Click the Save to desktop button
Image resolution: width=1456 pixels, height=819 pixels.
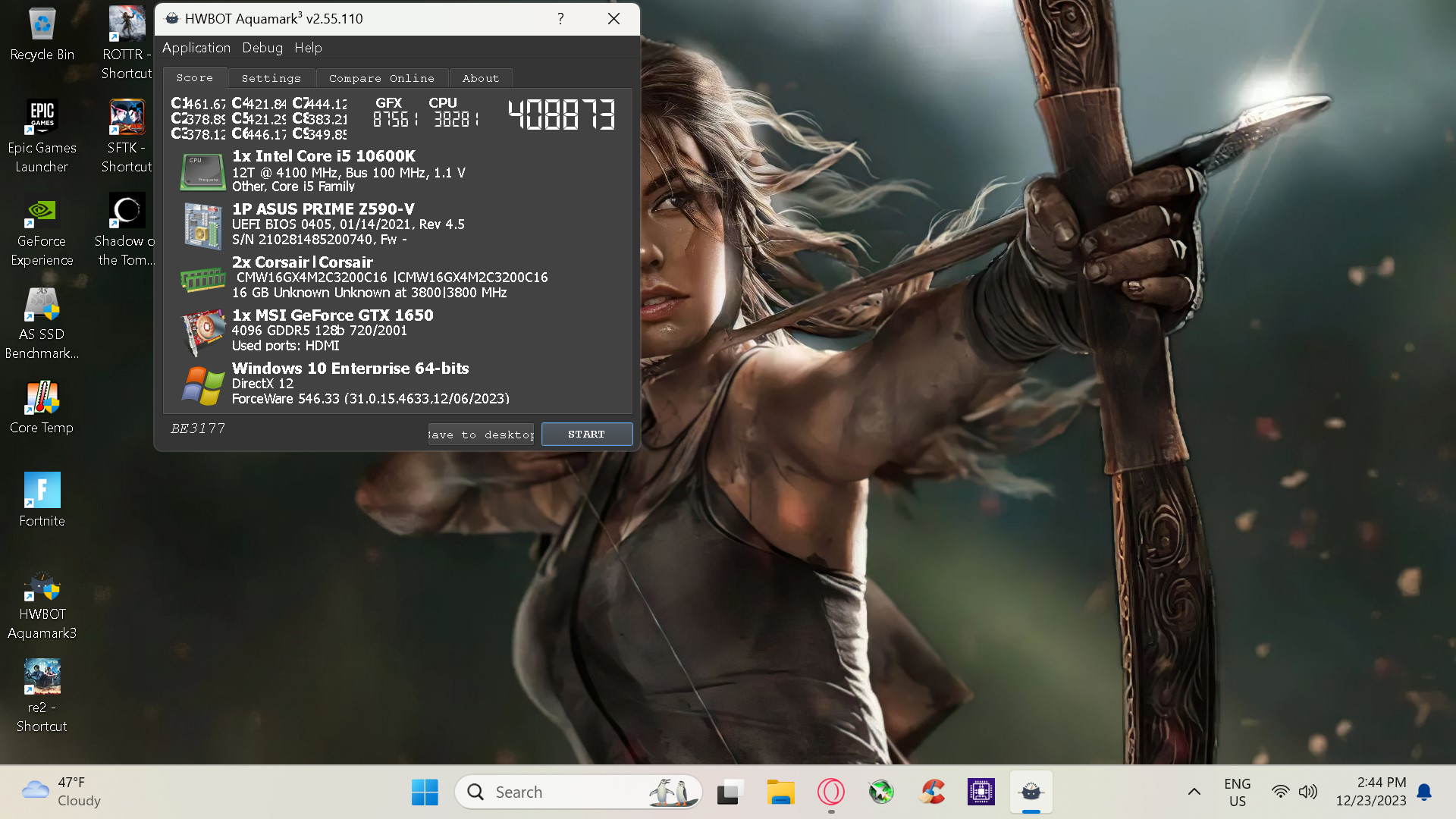(481, 435)
